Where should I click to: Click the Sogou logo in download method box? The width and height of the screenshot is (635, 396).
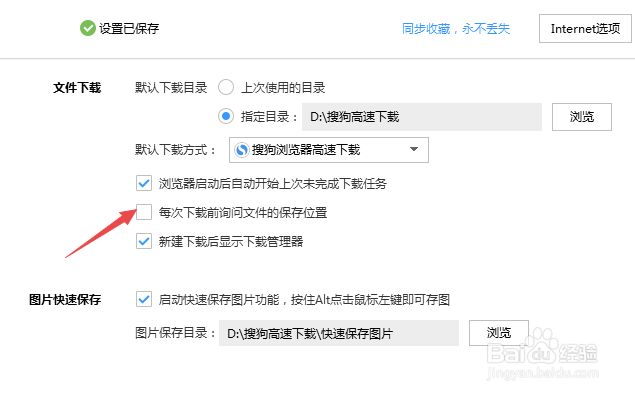242,150
